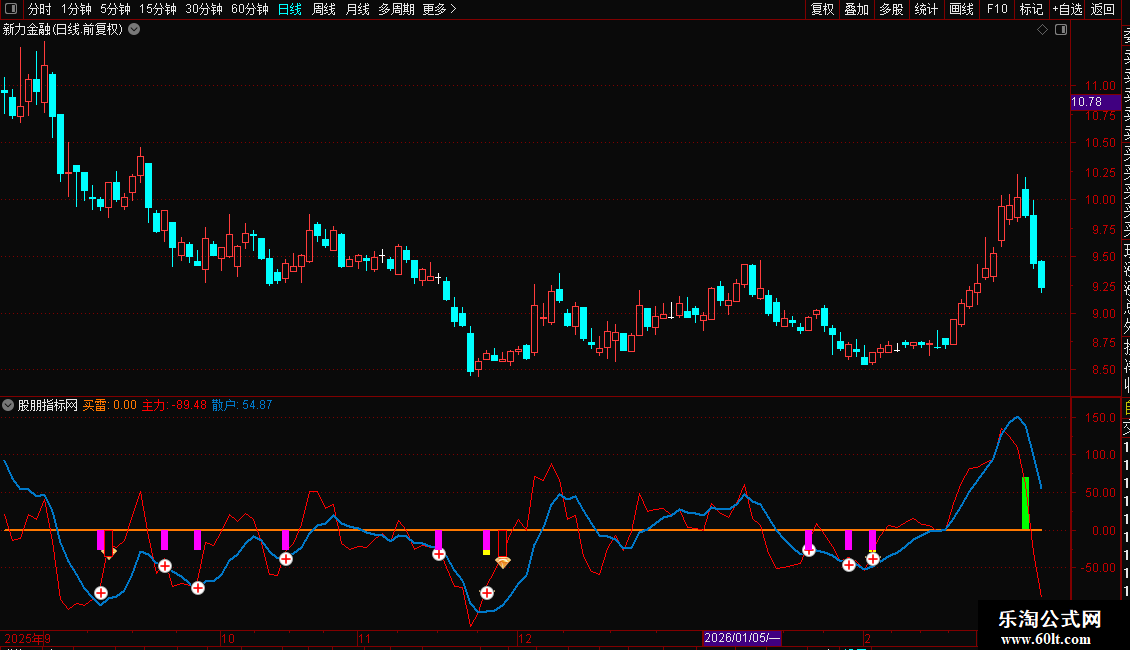Toggle 复权 price adjustment
The image size is (1130, 650).
pos(822,9)
